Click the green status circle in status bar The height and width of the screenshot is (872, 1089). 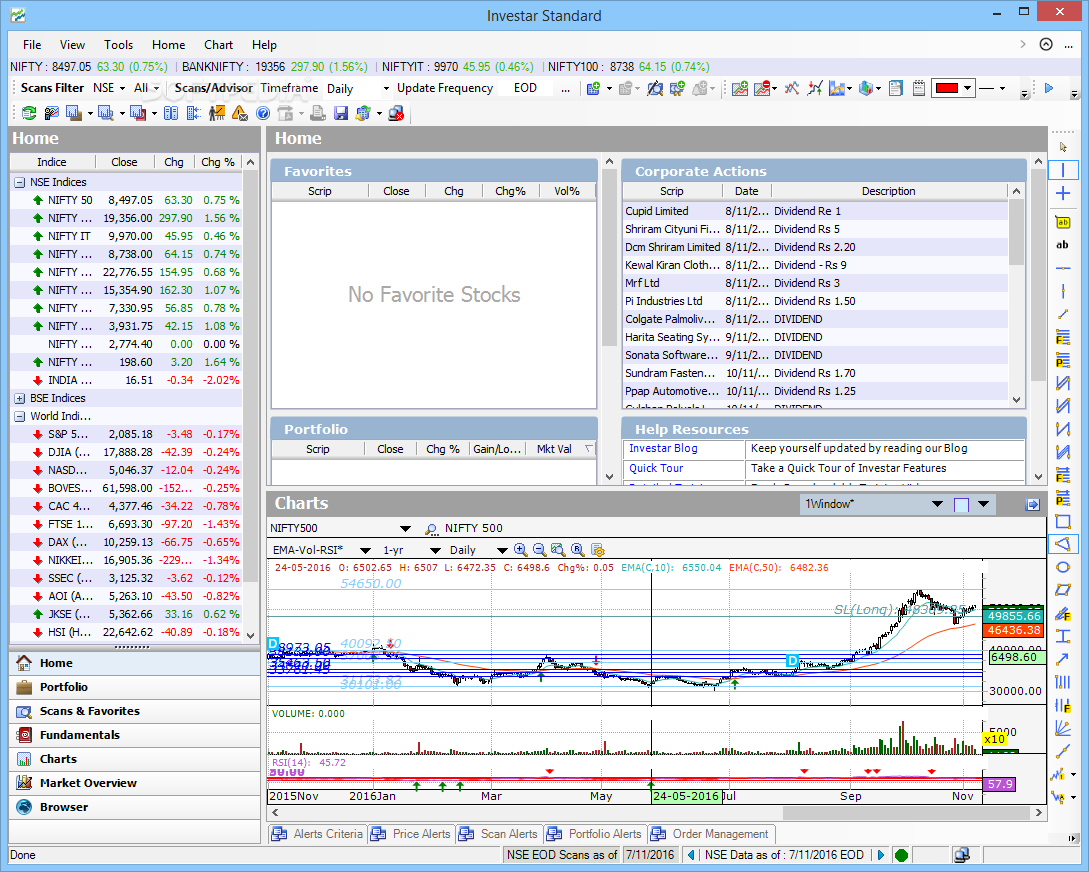pos(901,855)
